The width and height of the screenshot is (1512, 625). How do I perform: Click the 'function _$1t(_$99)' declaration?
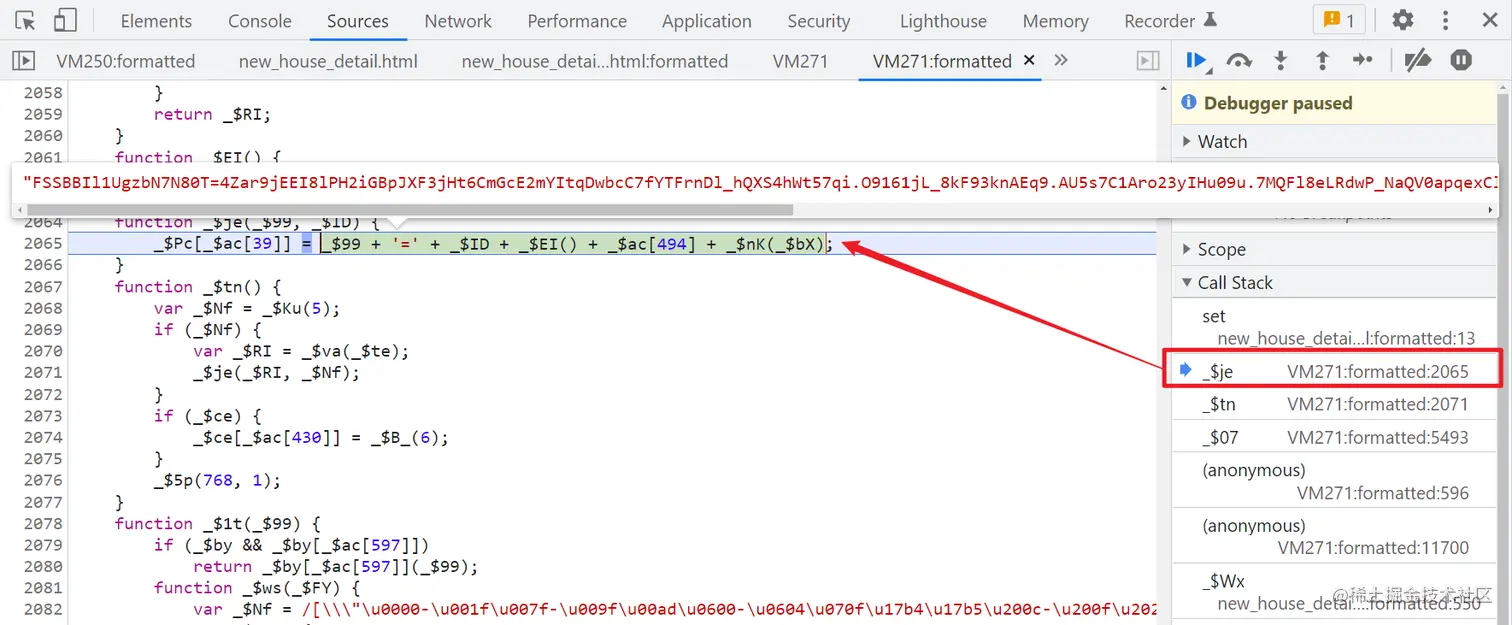[x=217, y=523]
